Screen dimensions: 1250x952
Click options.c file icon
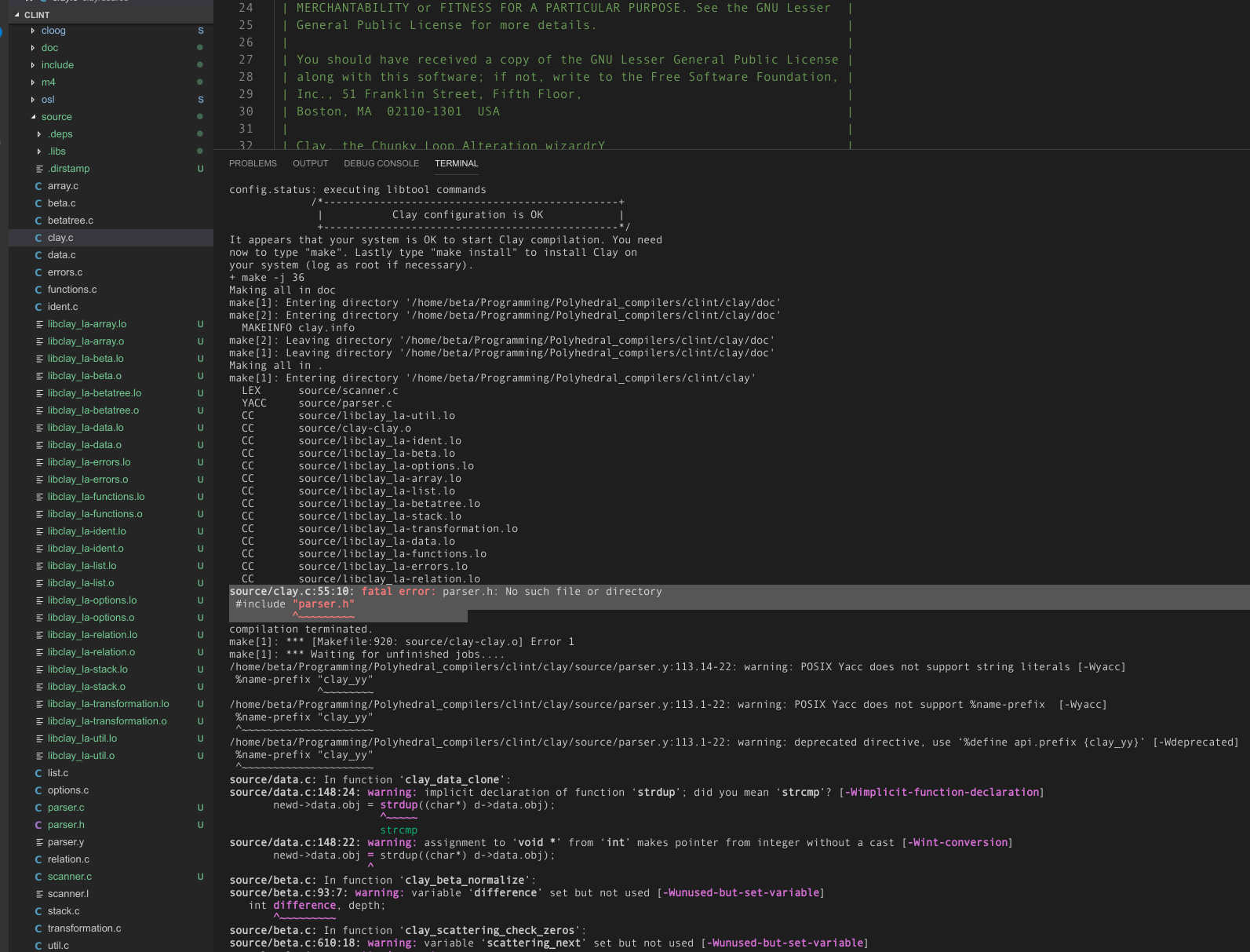point(38,790)
